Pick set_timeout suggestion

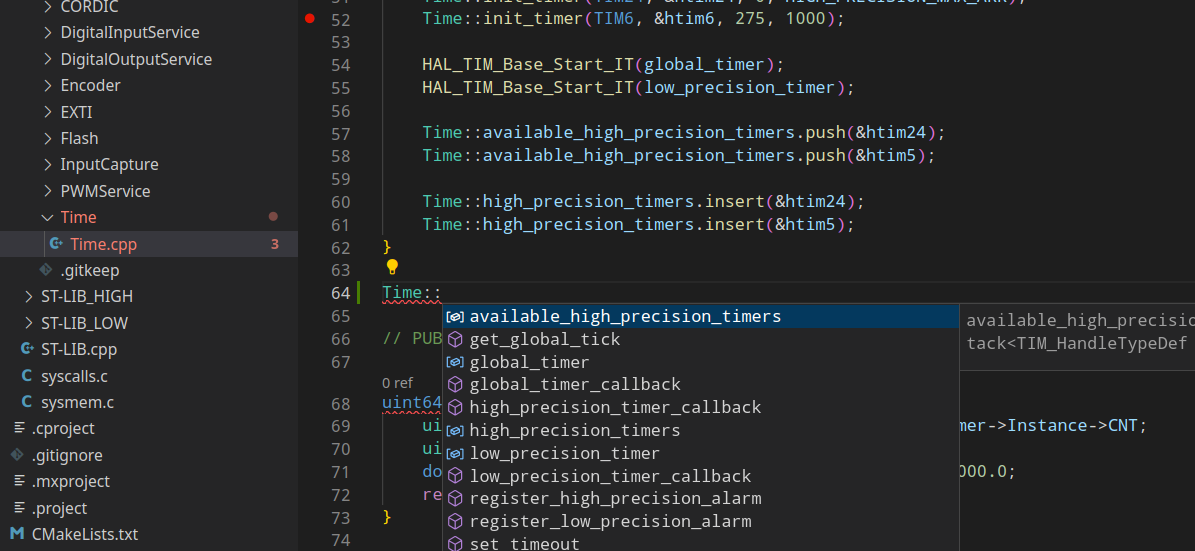point(701,543)
